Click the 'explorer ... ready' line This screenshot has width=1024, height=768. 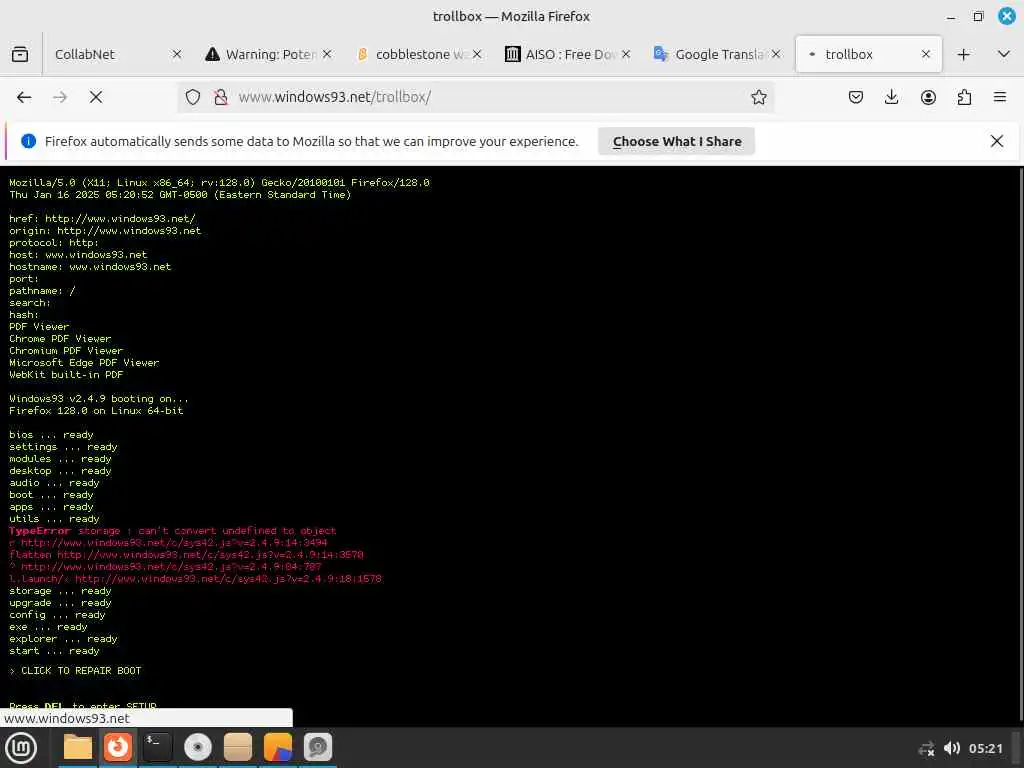63,639
